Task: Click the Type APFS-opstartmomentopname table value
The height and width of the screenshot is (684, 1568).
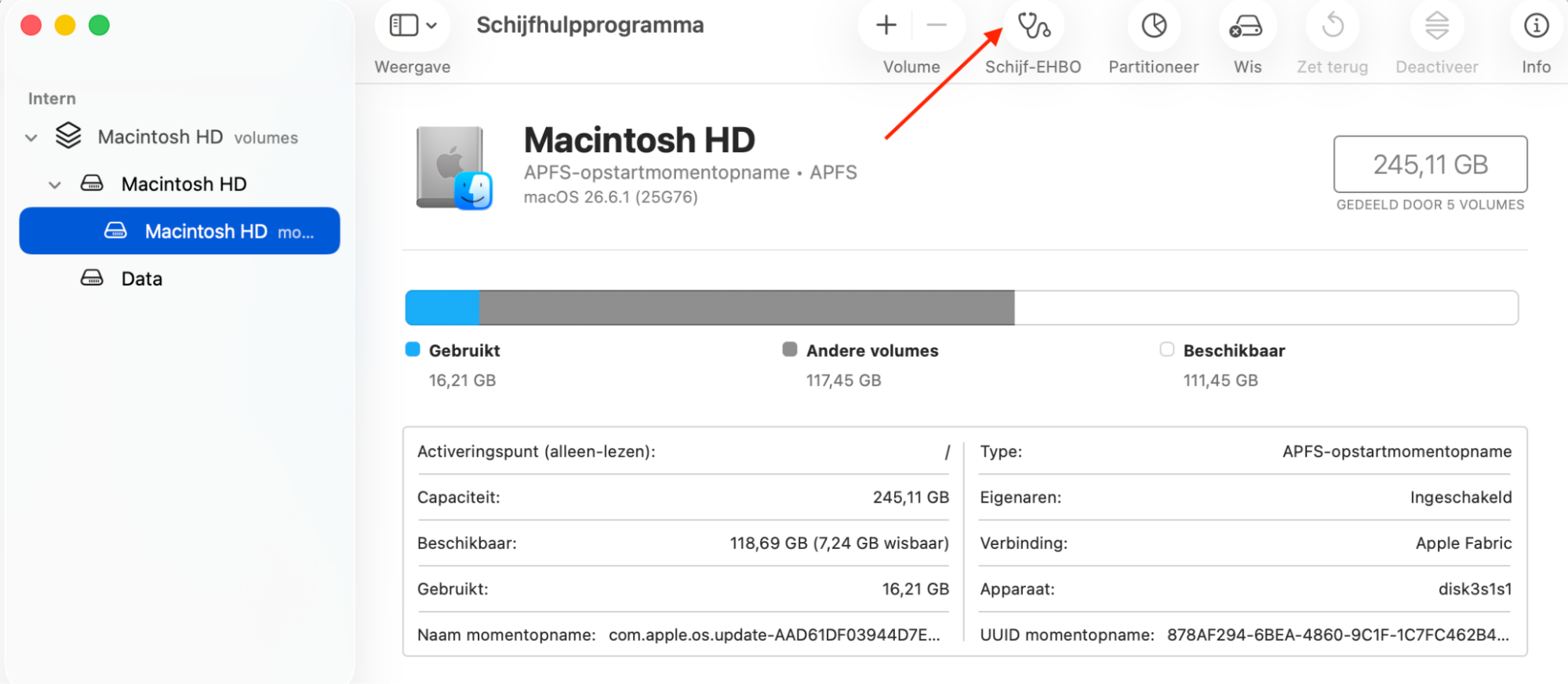Action: (1397, 452)
